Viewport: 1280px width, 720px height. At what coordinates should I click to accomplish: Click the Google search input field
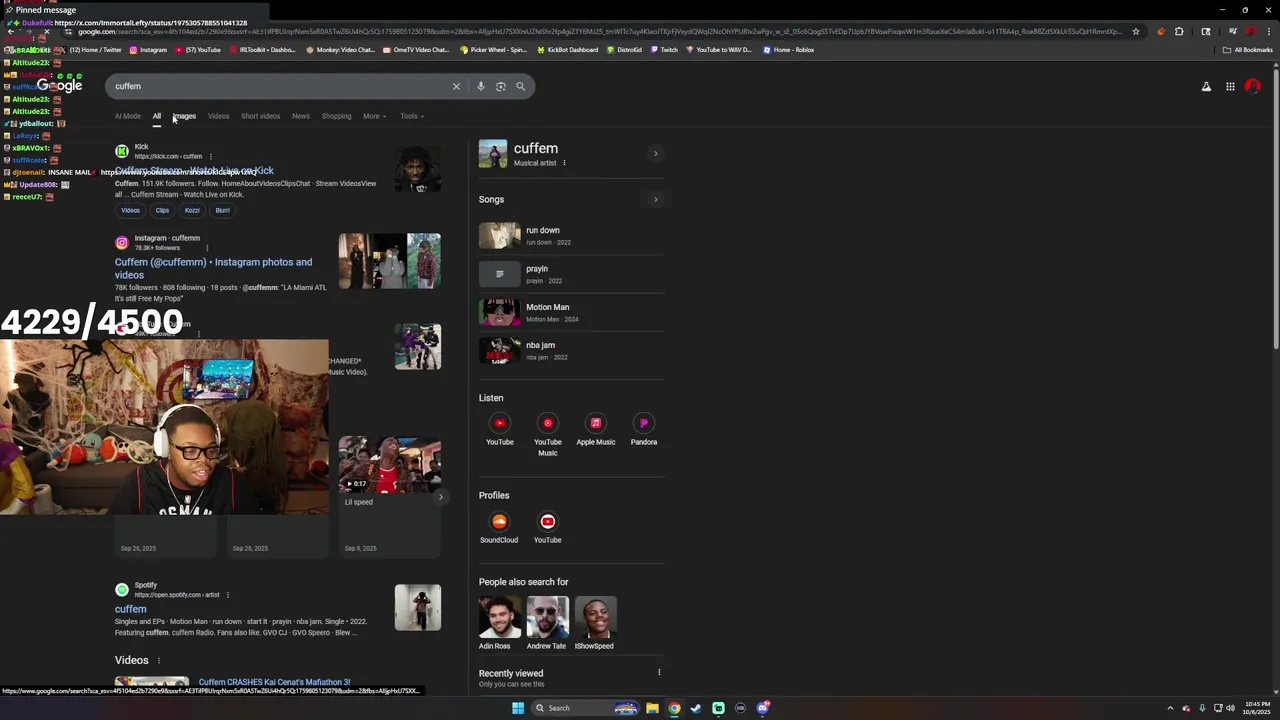coord(280,86)
